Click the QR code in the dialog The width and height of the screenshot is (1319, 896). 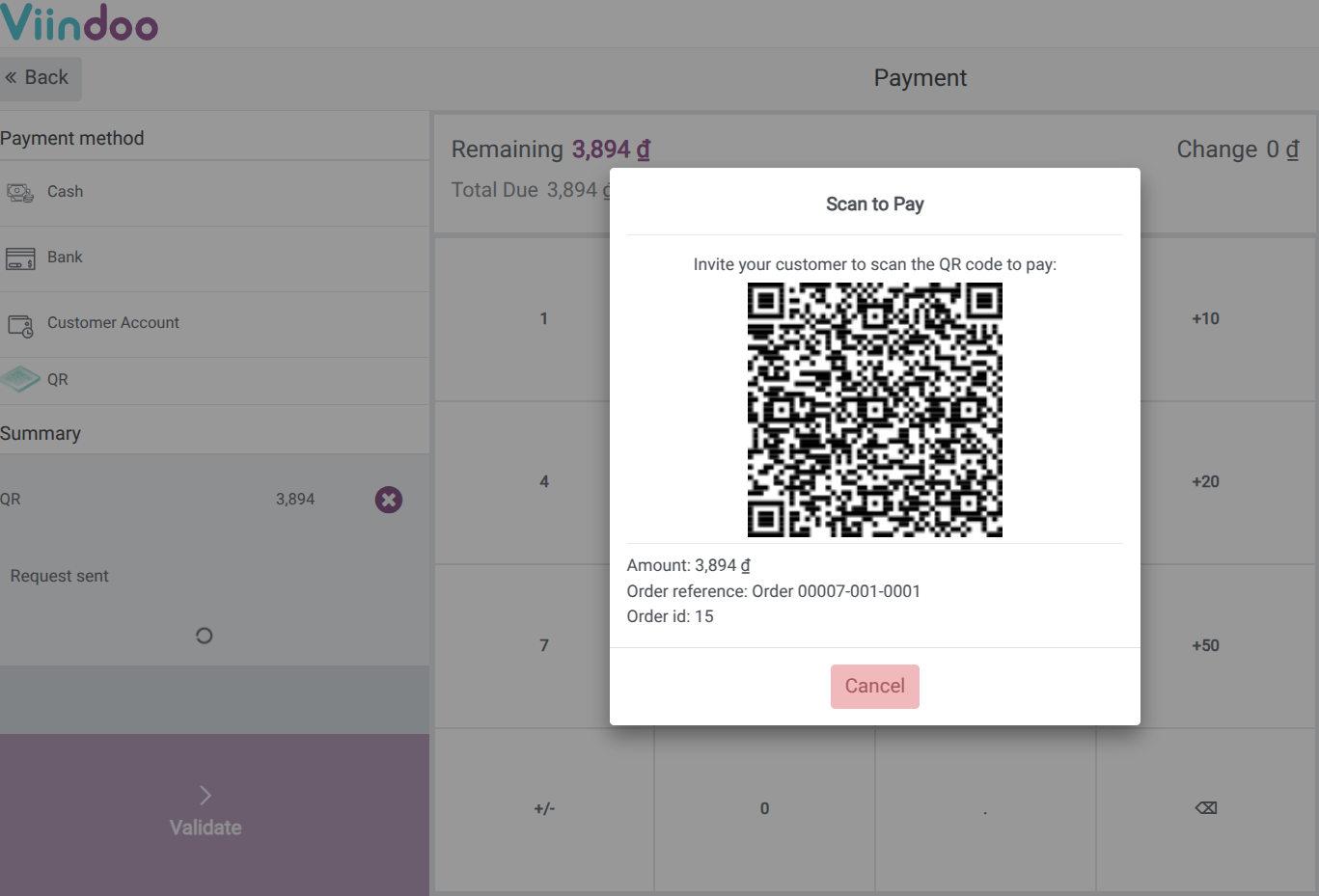(x=874, y=409)
